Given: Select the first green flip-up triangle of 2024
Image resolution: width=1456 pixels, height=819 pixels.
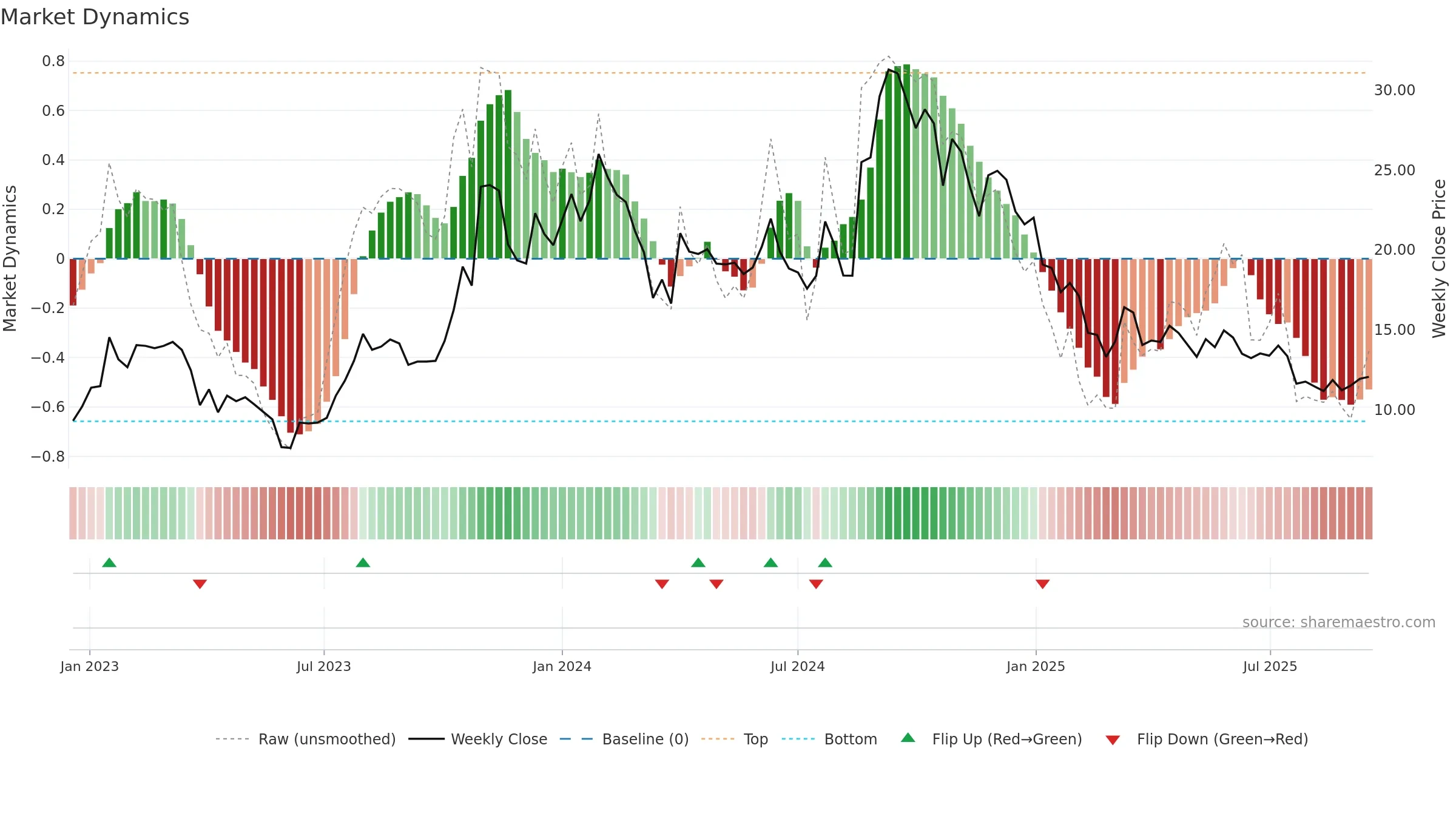Looking at the screenshot, I should (x=698, y=562).
